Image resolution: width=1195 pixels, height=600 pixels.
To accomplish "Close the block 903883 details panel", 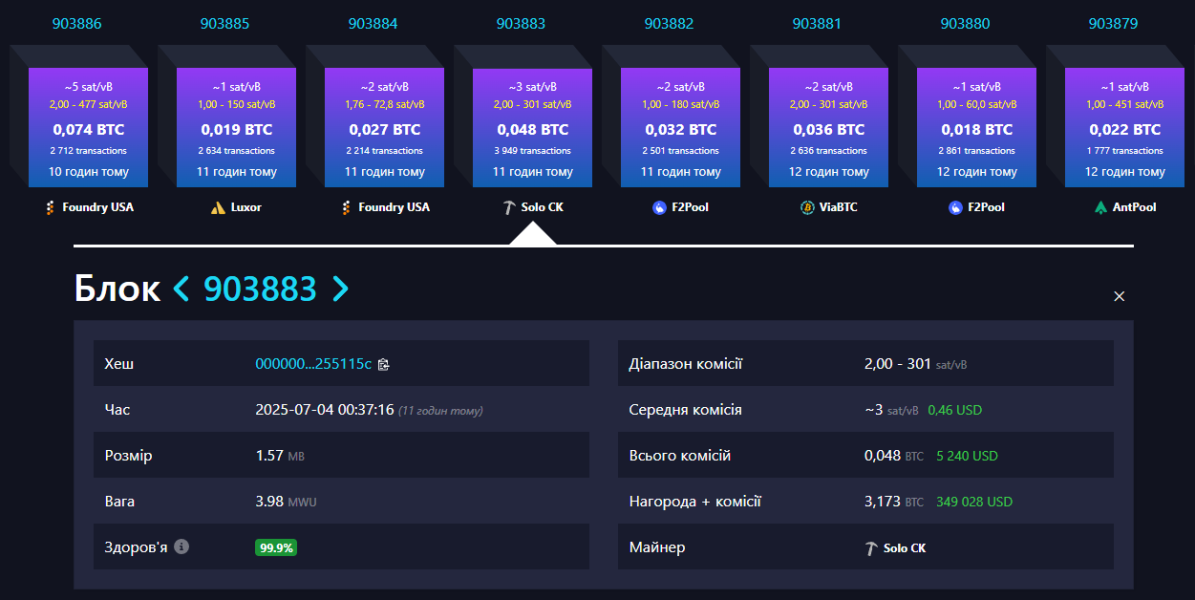I will (1119, 296).
